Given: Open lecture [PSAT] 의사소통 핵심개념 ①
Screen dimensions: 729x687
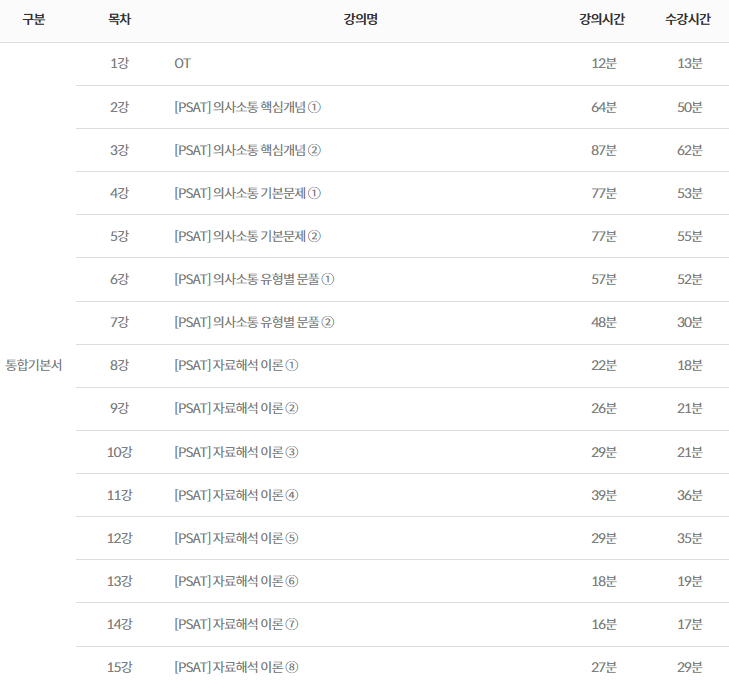Looking at the screenshot, I should click(247, 108).
